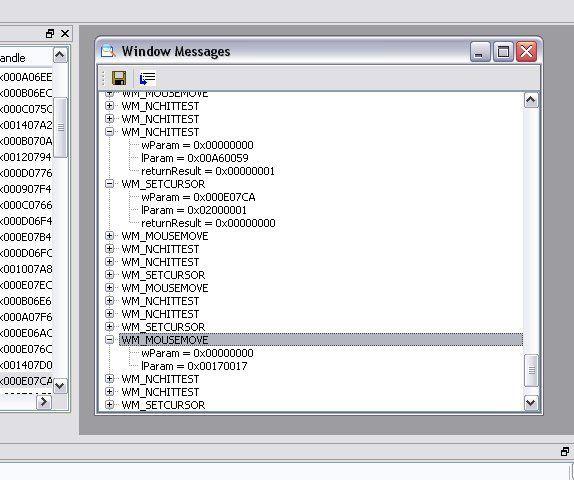This screenshot has width=574, height=480.
Task: Select returnResult = 0x00000000 entry
Action: [x=208, y=223]
